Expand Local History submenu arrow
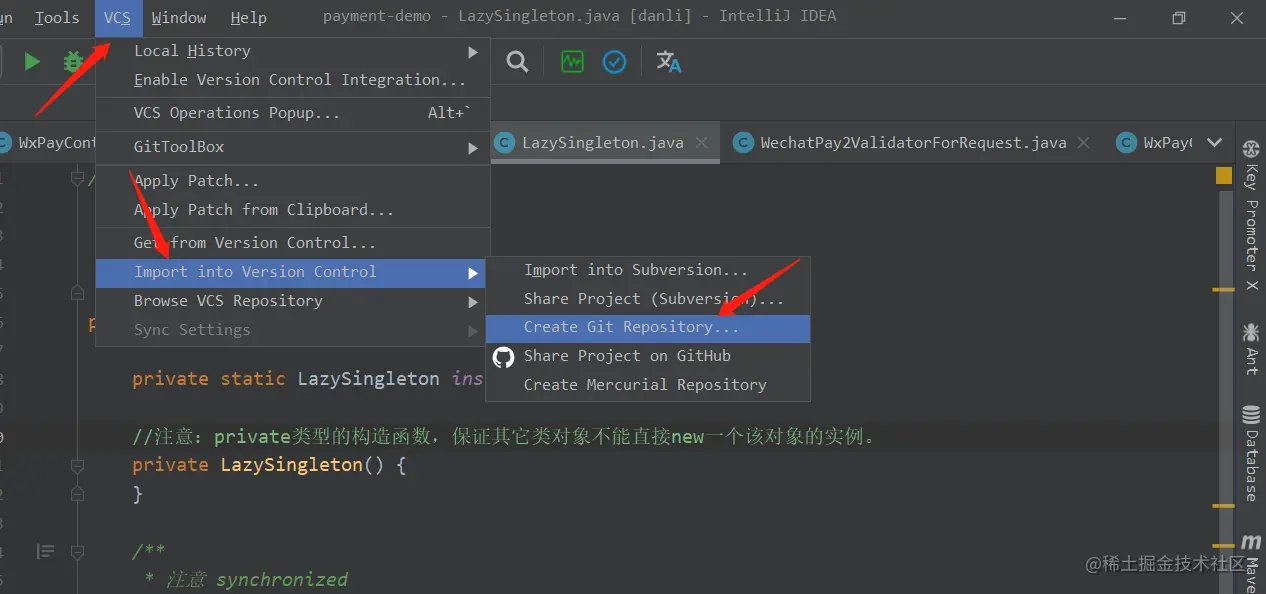This screenshot has height=594, width=1266. point(473,51)
